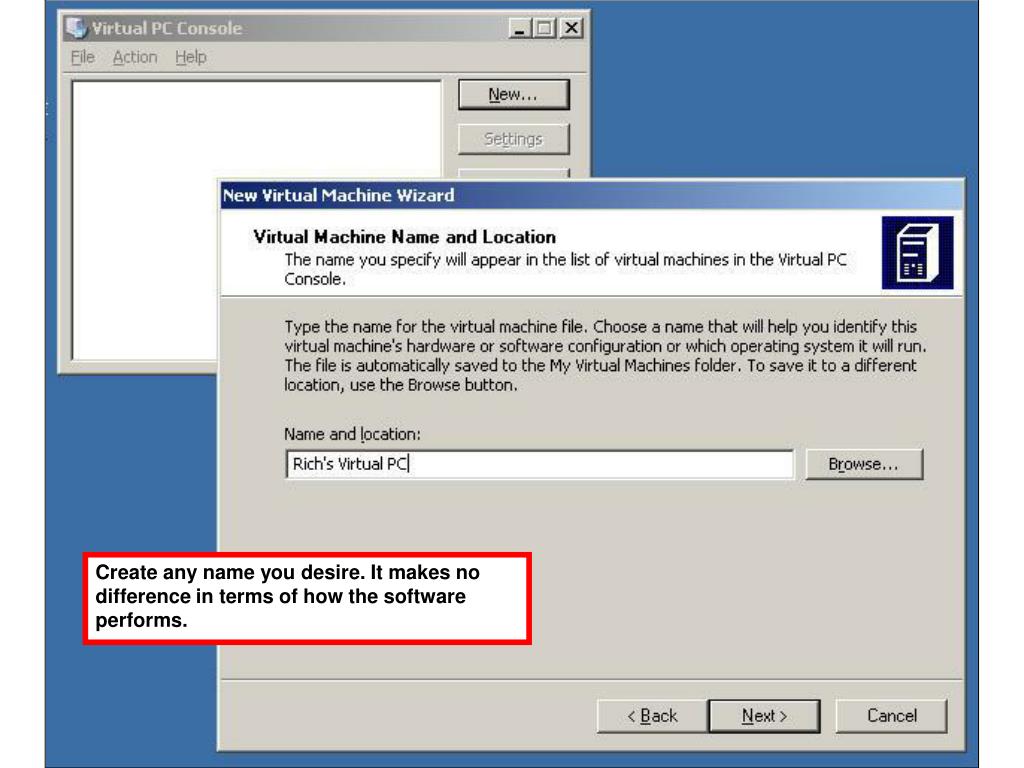Click the 'Virtual Machine Name and Location' heading
This screenshot has width=1024, height=768.
pyautogui.click(x=404, y=237)
